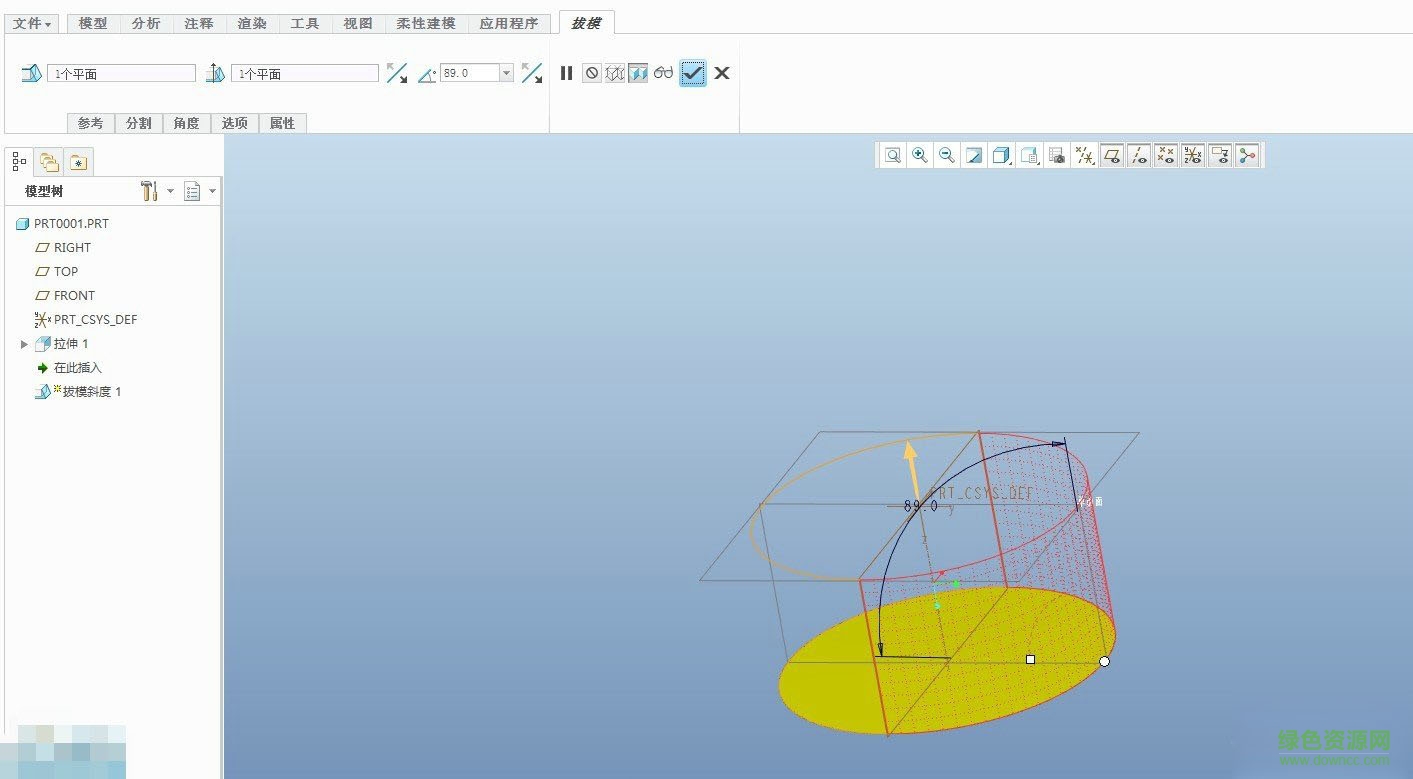Open the glasses verify-preview mode
The height and width of the screenshot is (779, 1413).
point(664,73)
